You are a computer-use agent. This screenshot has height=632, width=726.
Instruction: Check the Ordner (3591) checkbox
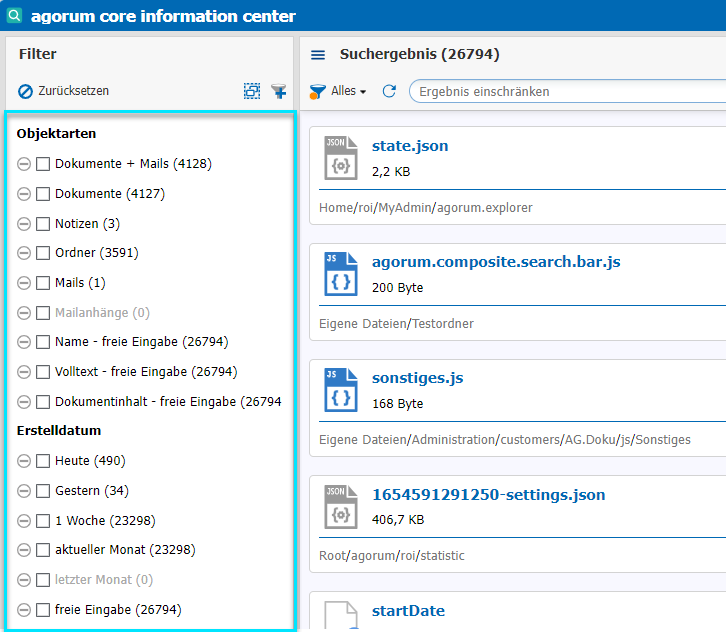pos(43,253)
